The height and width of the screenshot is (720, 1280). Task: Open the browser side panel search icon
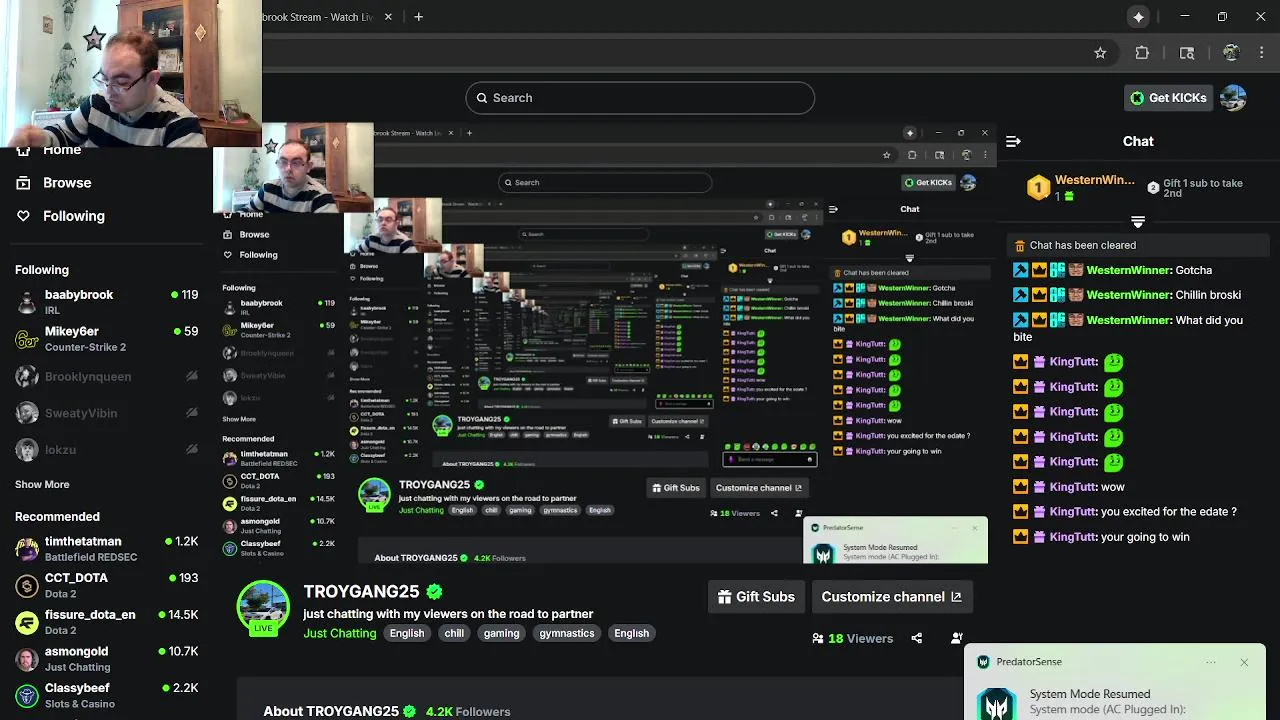coord(1187,53)
